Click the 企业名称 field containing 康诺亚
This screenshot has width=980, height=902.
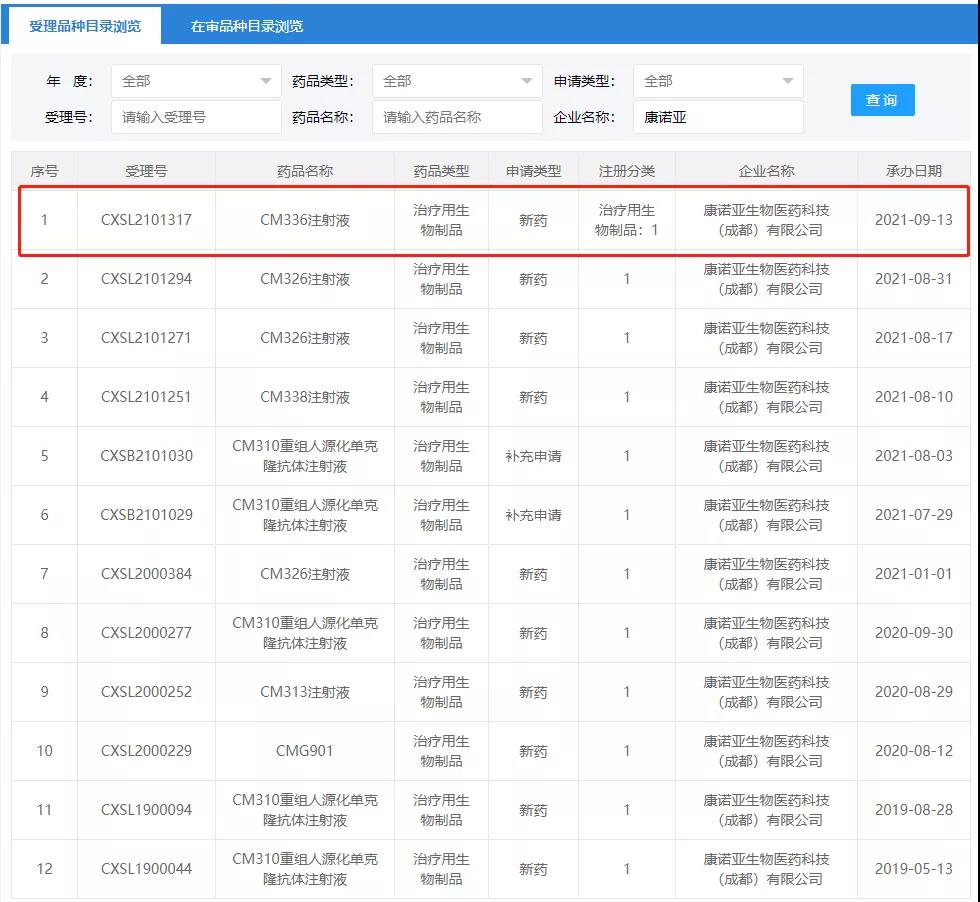[x=718, y=117]
